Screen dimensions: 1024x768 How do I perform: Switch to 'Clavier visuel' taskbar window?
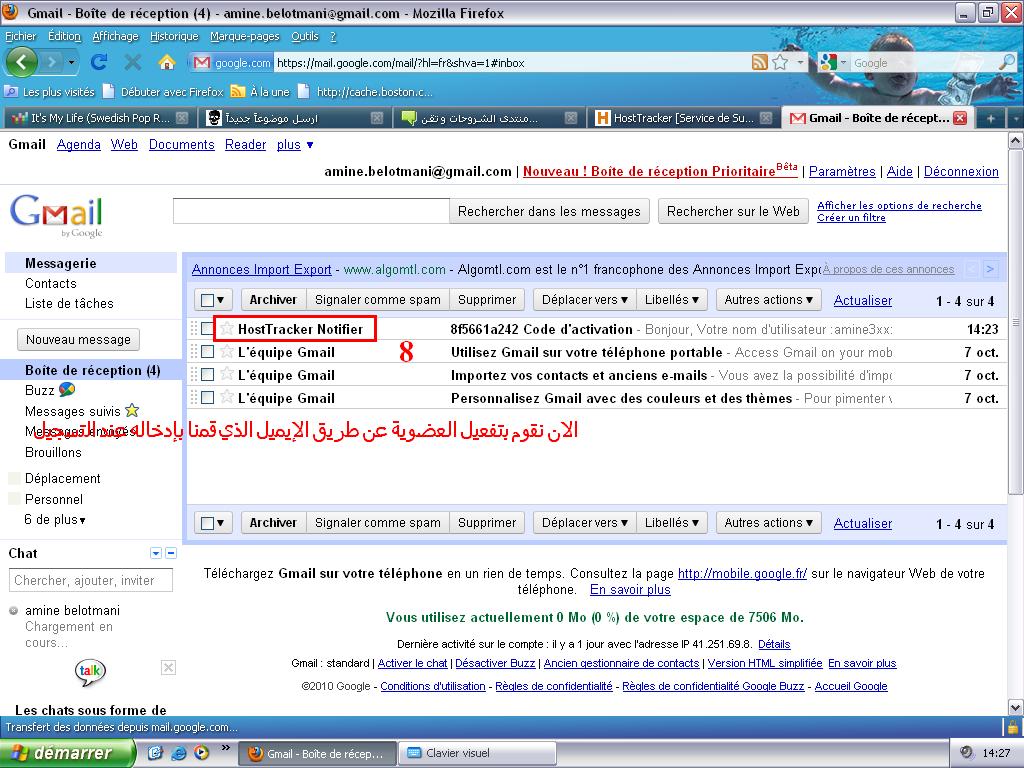tap(477, 753)
